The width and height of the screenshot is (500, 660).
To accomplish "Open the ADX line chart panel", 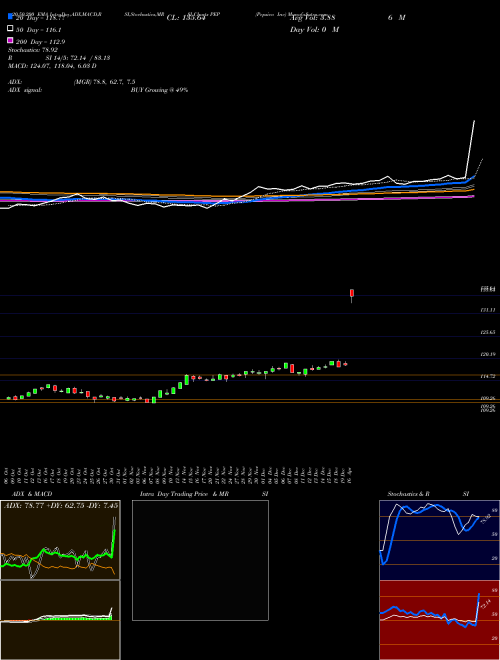I will pos(60,540).
